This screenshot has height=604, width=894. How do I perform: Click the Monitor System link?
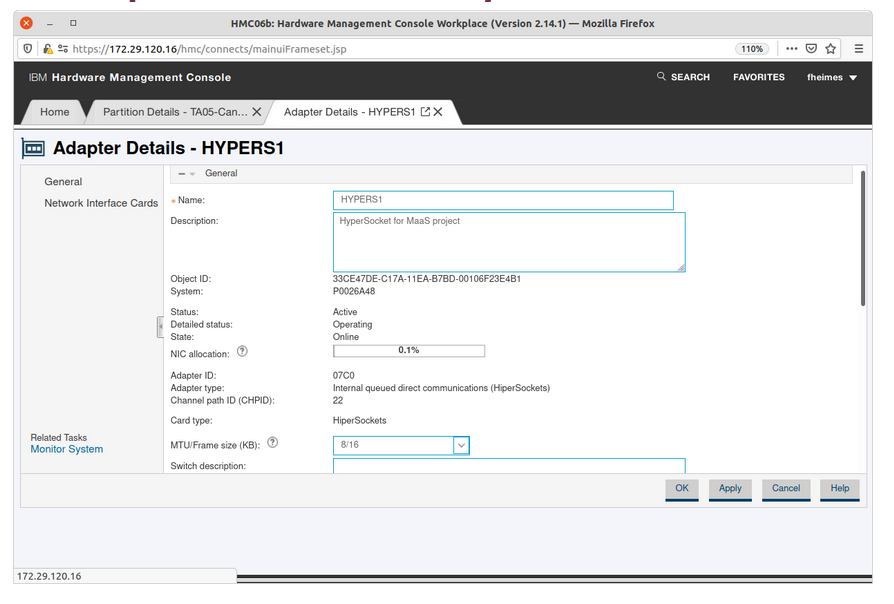[67, 449]
